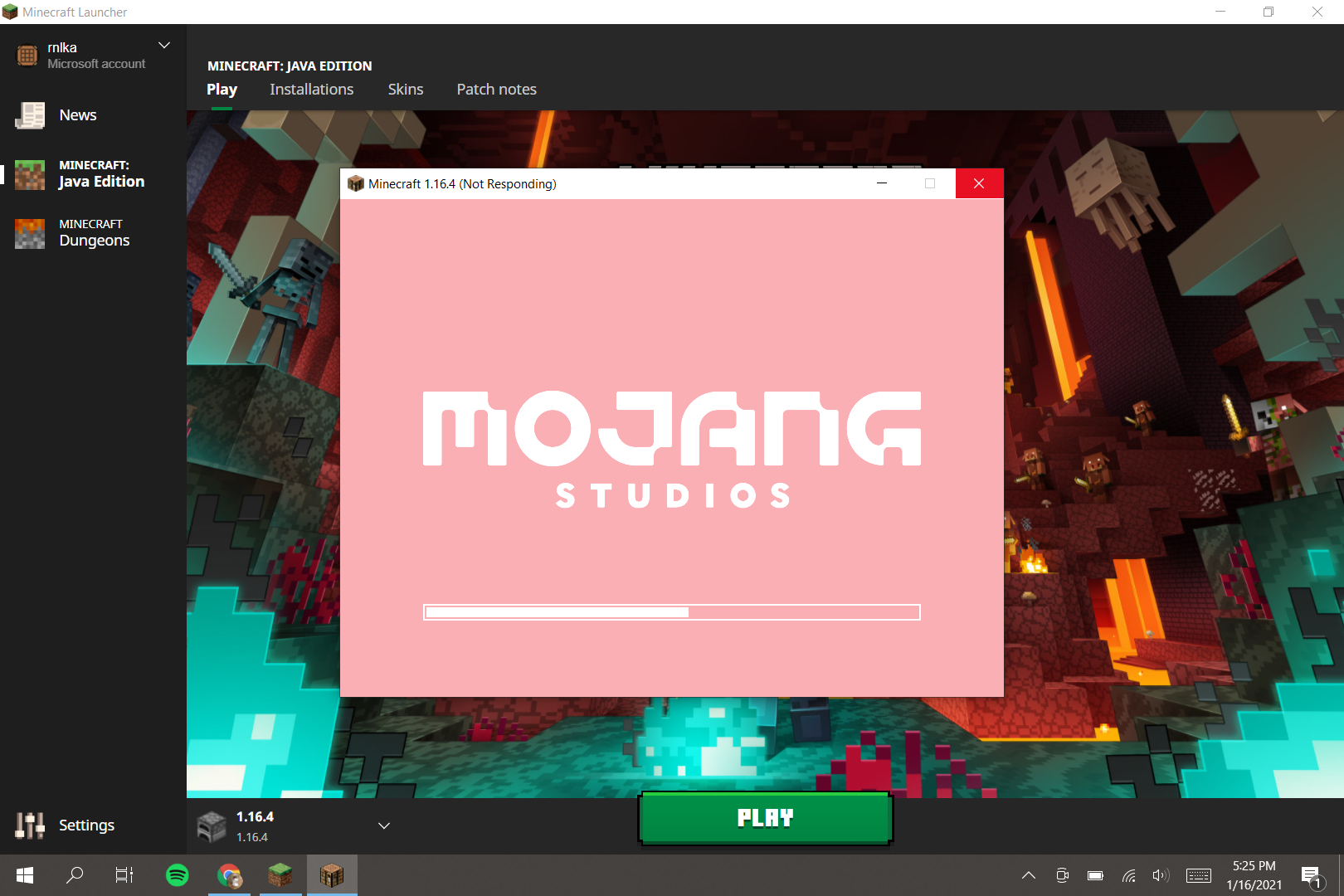This screenshot has width=1344, height=896.
Task: Switch to Minecraft Launcher taskbar icon
Action: click(x=280, y=875)
